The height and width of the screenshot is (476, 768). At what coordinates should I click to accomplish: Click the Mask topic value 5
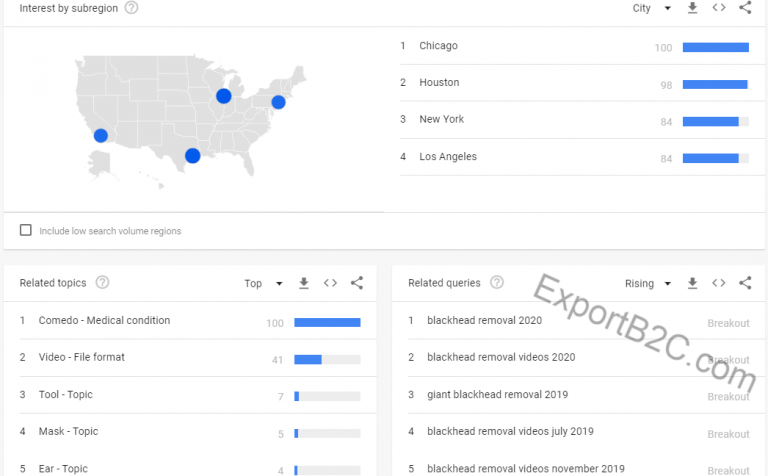click(281, 434)
